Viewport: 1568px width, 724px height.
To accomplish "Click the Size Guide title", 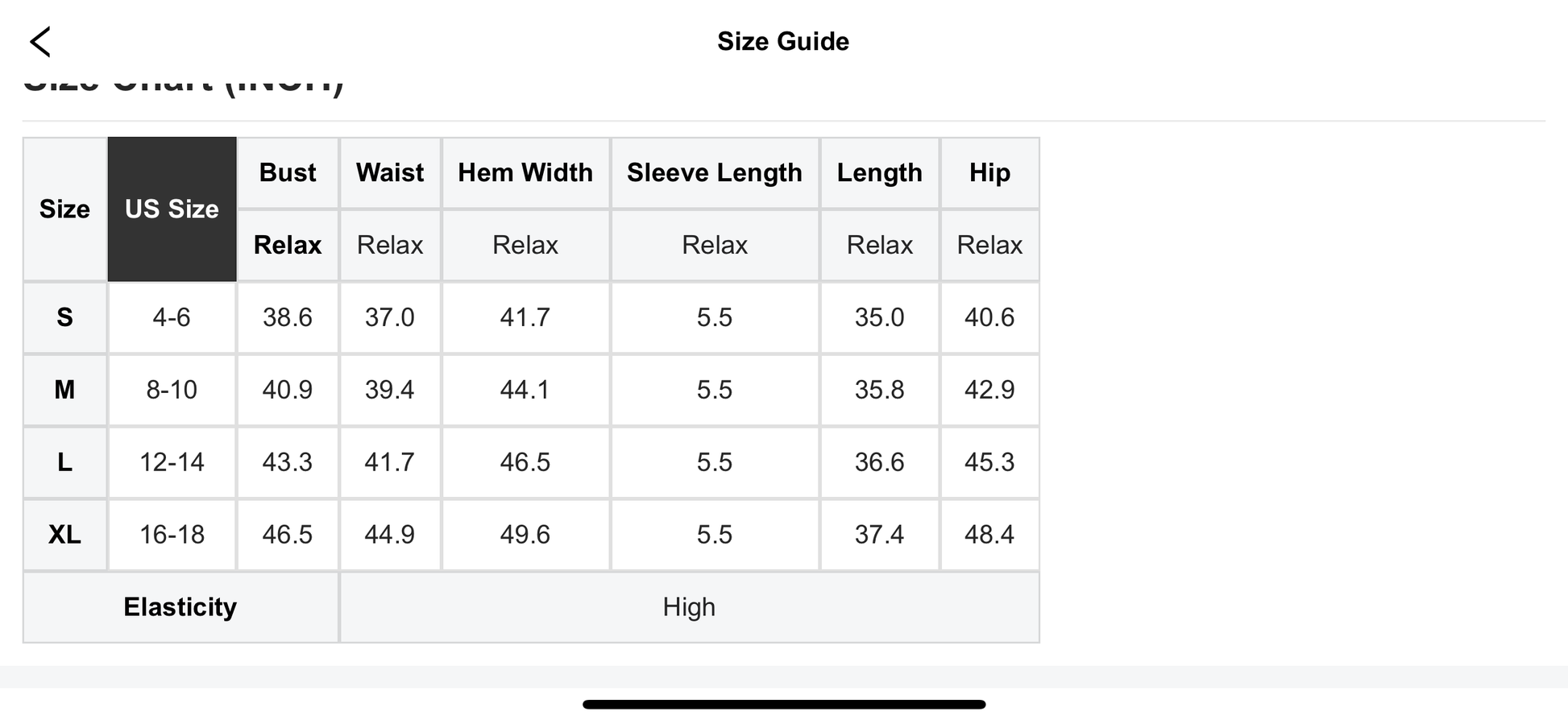I will click(x=783, y=42).
